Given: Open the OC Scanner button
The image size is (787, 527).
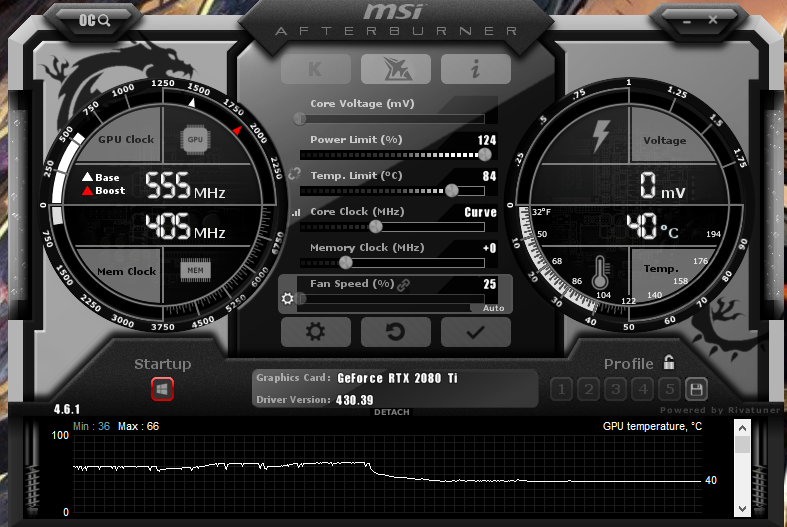Looking at the screenshot, I should click(x=94, y=20).
